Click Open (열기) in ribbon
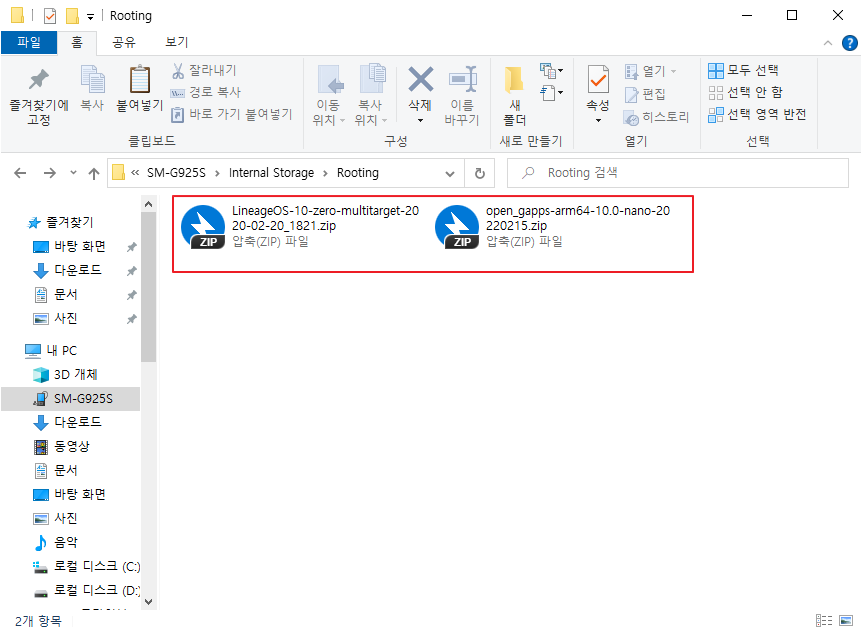862x634 pixels. click(x=650, y=71)
